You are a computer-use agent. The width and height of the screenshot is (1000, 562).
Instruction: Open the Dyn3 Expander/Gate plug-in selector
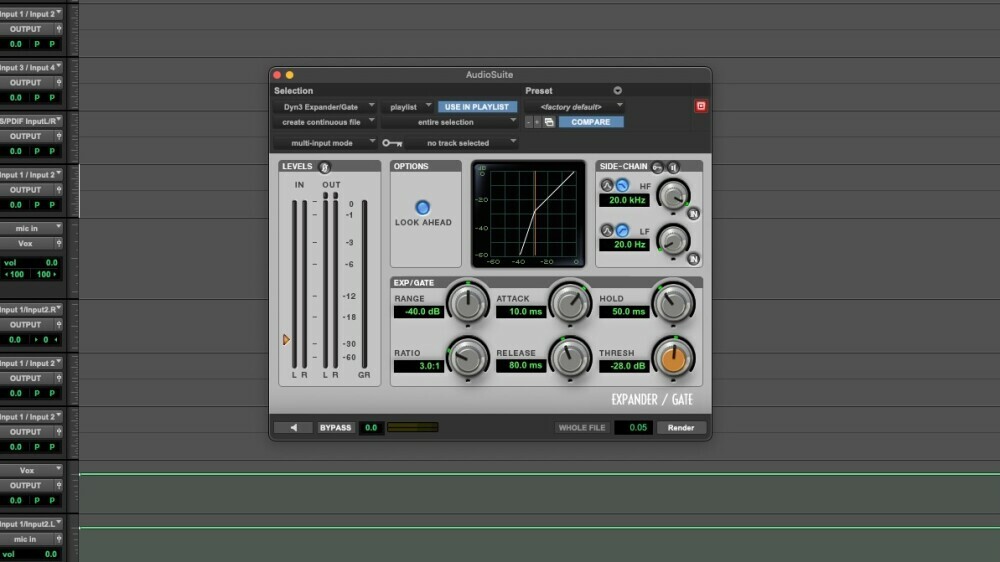pos(325,107)
